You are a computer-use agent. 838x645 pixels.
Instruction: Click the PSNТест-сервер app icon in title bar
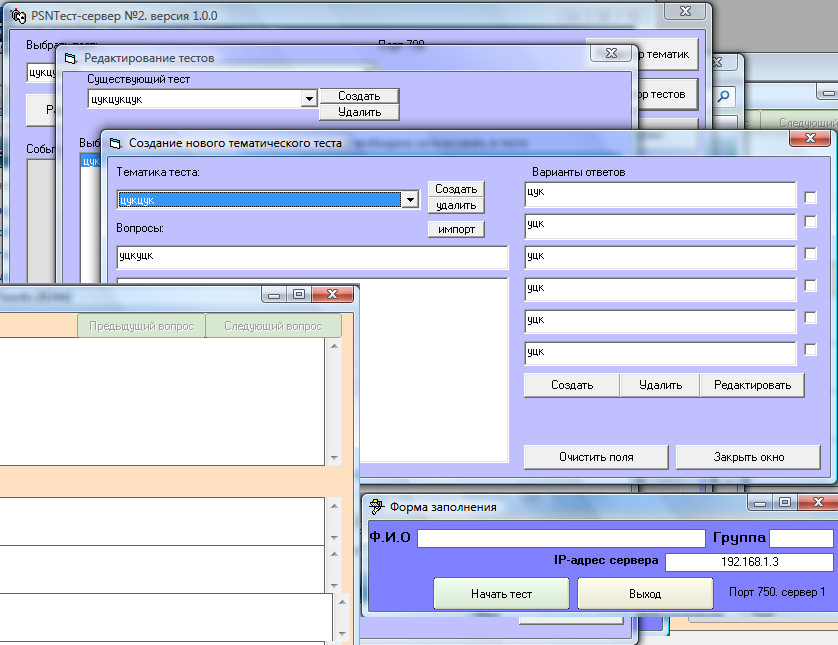[18, 16]
